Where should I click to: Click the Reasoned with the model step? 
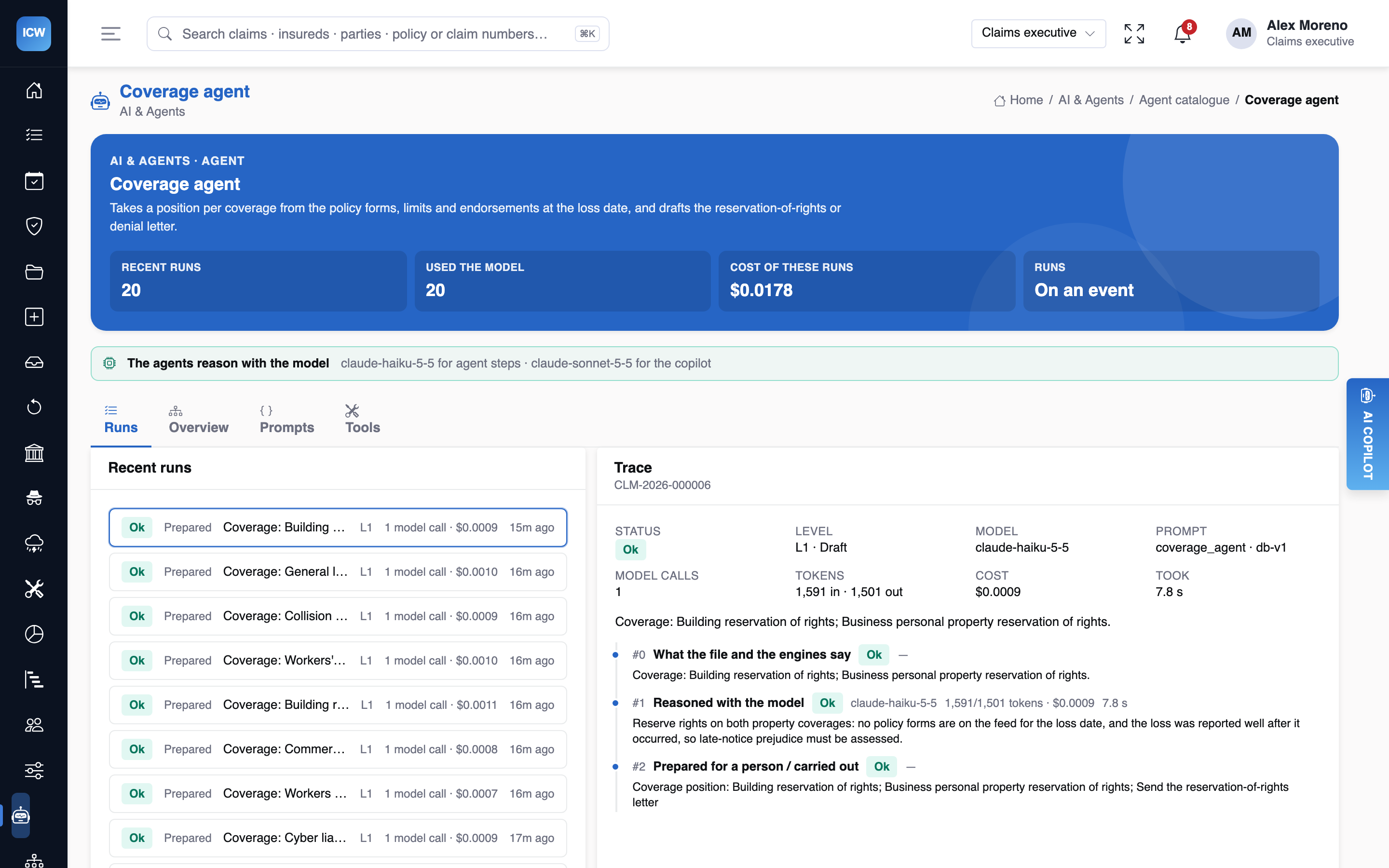coord(728,703)
